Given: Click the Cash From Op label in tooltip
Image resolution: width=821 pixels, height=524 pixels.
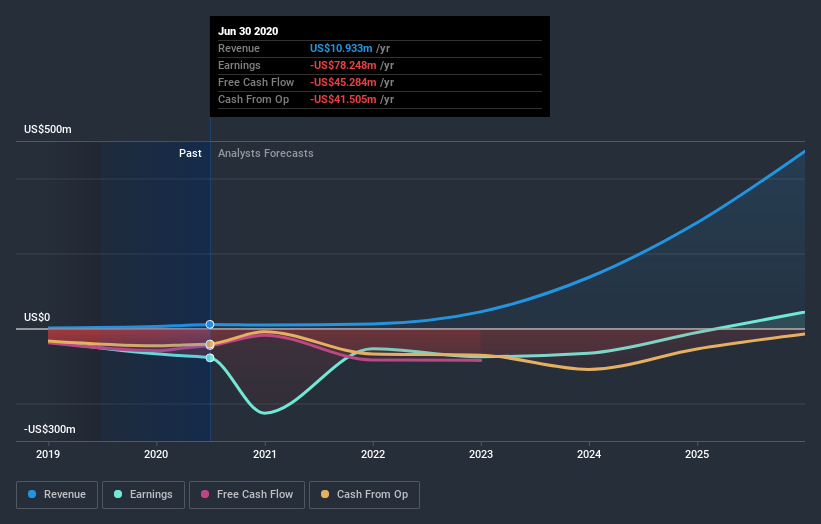Looking at the screenshot, I should pos(253,99).
